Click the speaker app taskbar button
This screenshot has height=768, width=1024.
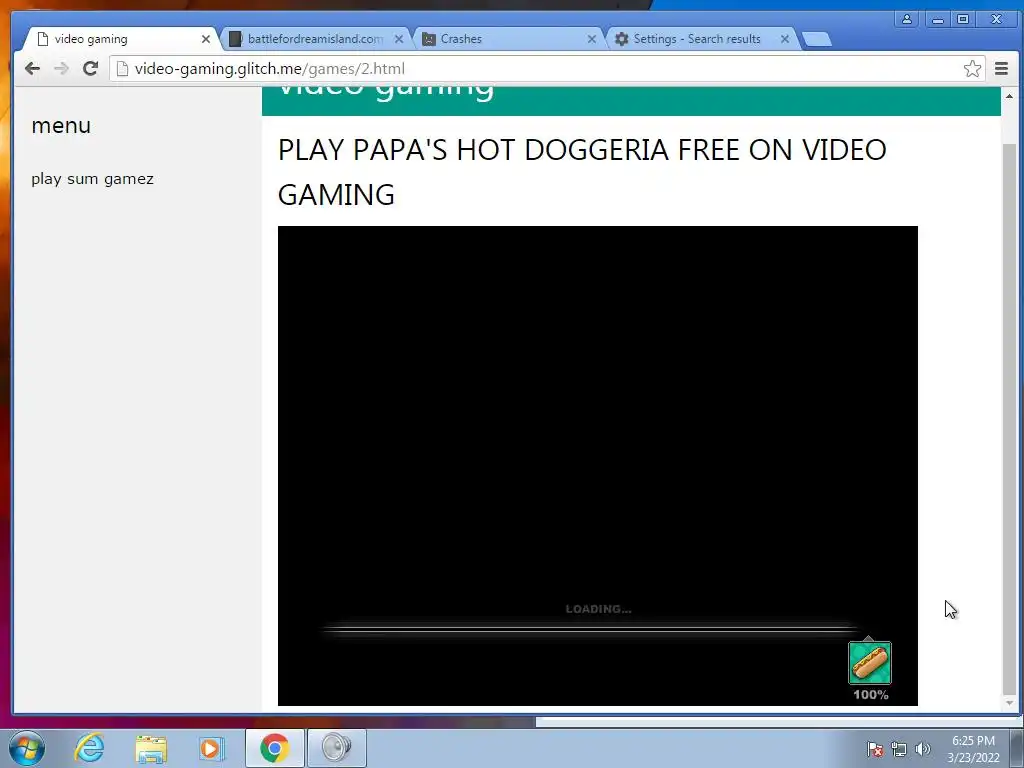[x=337, y=748]
